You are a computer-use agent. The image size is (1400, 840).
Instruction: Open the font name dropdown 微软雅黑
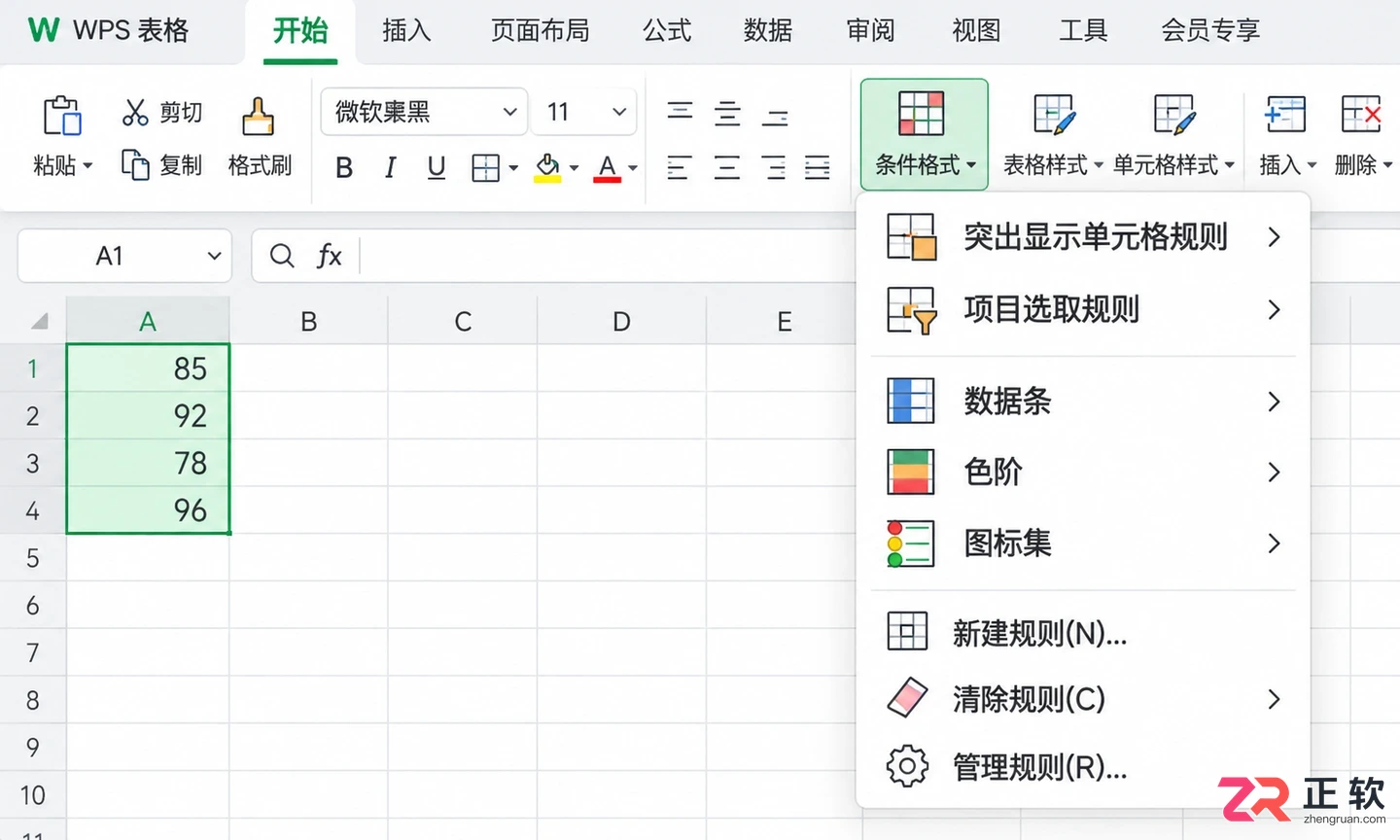424,112
